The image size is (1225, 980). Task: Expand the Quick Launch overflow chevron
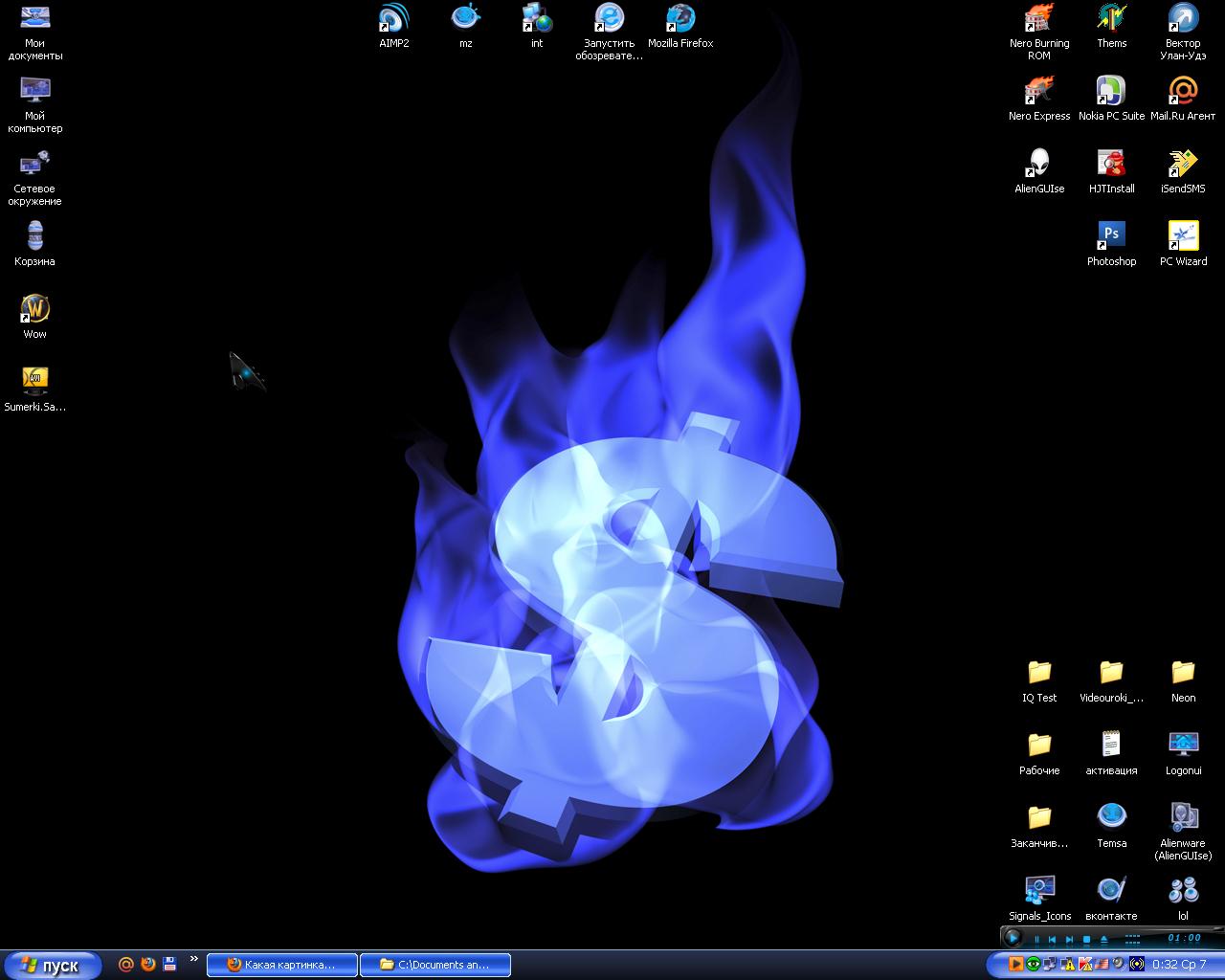(x=194, y=960)
